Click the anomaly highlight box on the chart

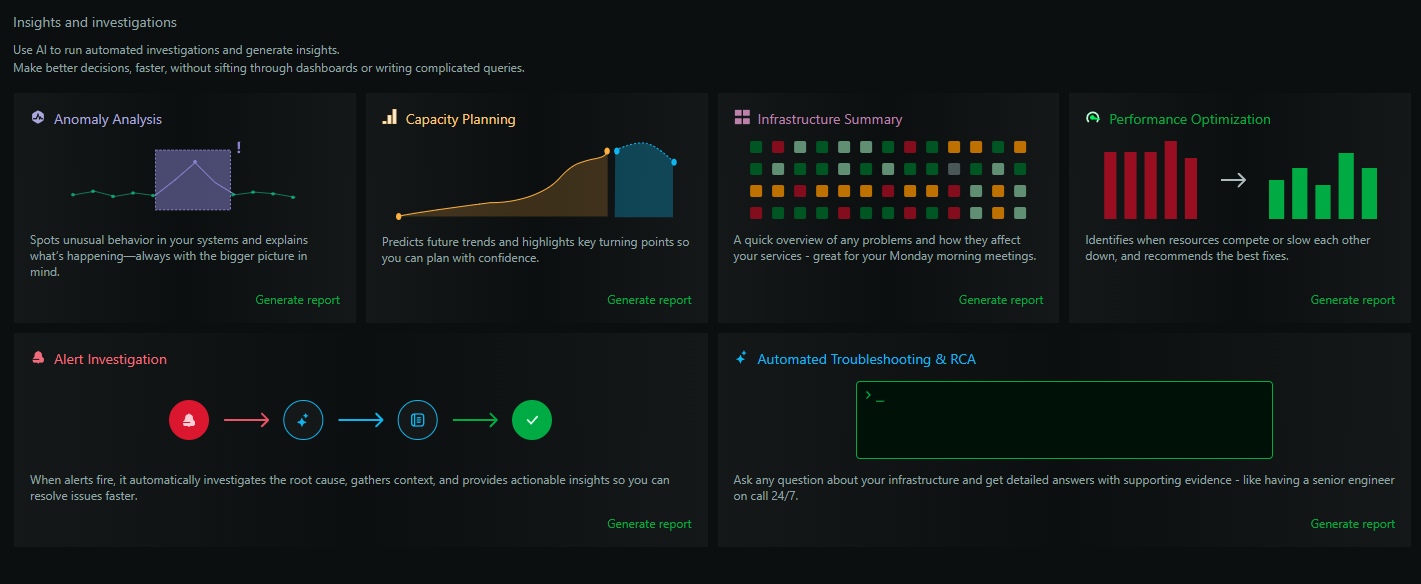pos(193,181)
